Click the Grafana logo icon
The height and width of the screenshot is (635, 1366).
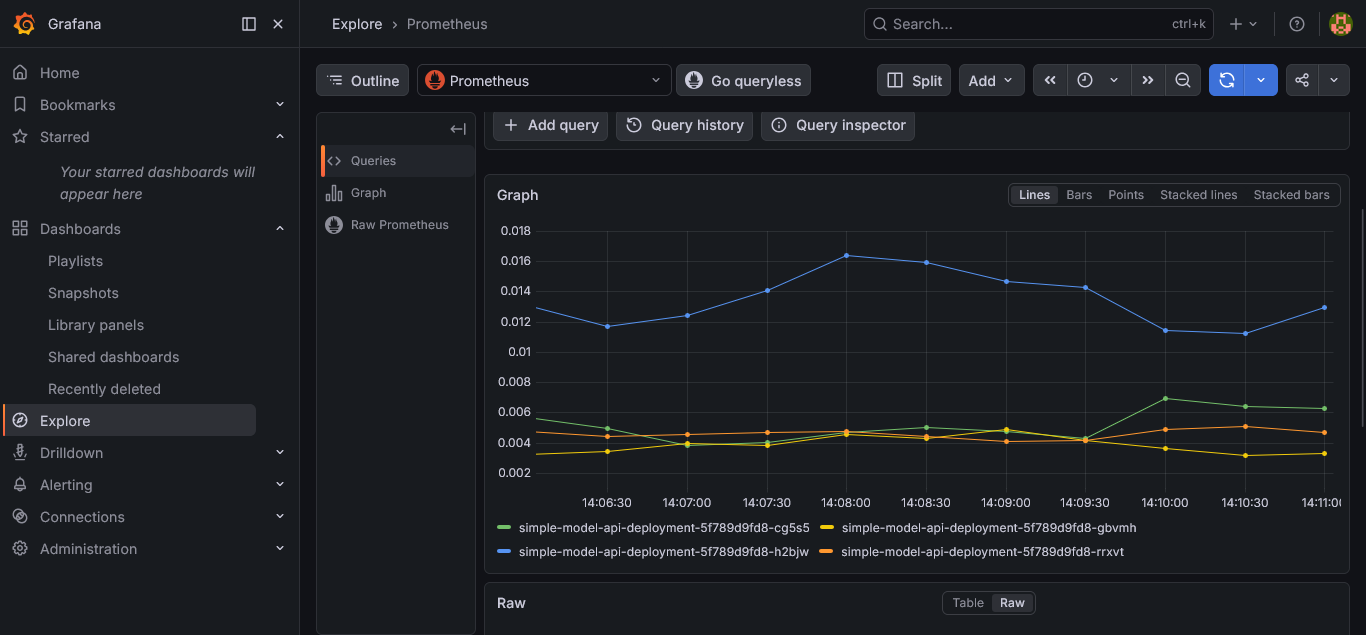click(x=25, y=24)
